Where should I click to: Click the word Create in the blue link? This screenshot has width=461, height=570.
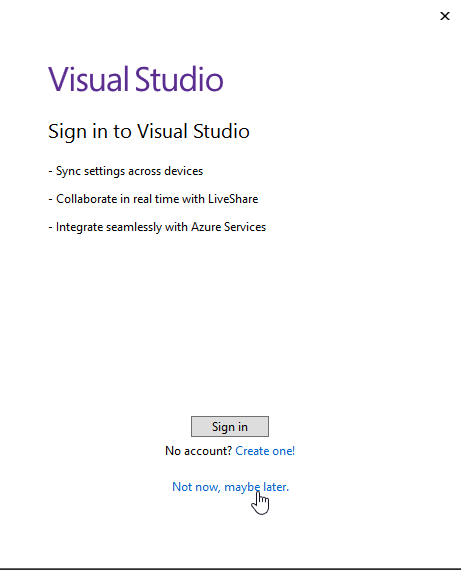click(x=252, y=451)
